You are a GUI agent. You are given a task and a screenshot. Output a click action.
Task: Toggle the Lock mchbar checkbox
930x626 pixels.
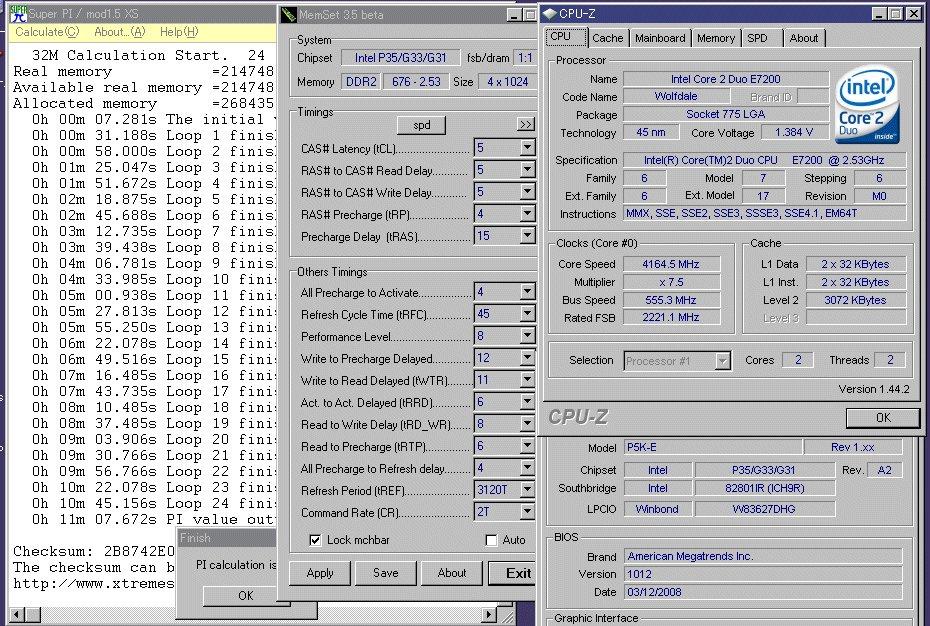coord(316,540)
